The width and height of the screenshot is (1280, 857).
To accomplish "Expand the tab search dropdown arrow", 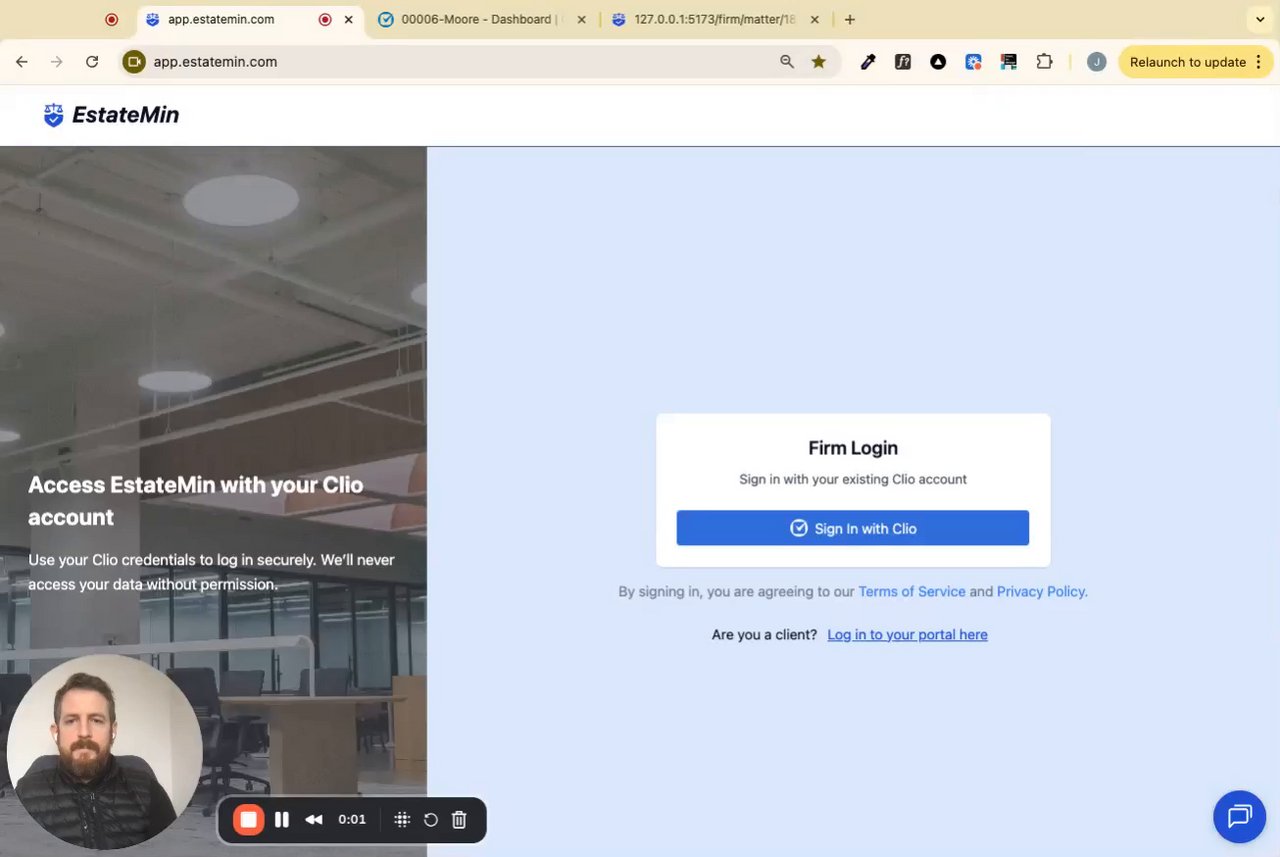I will 1258,19.
